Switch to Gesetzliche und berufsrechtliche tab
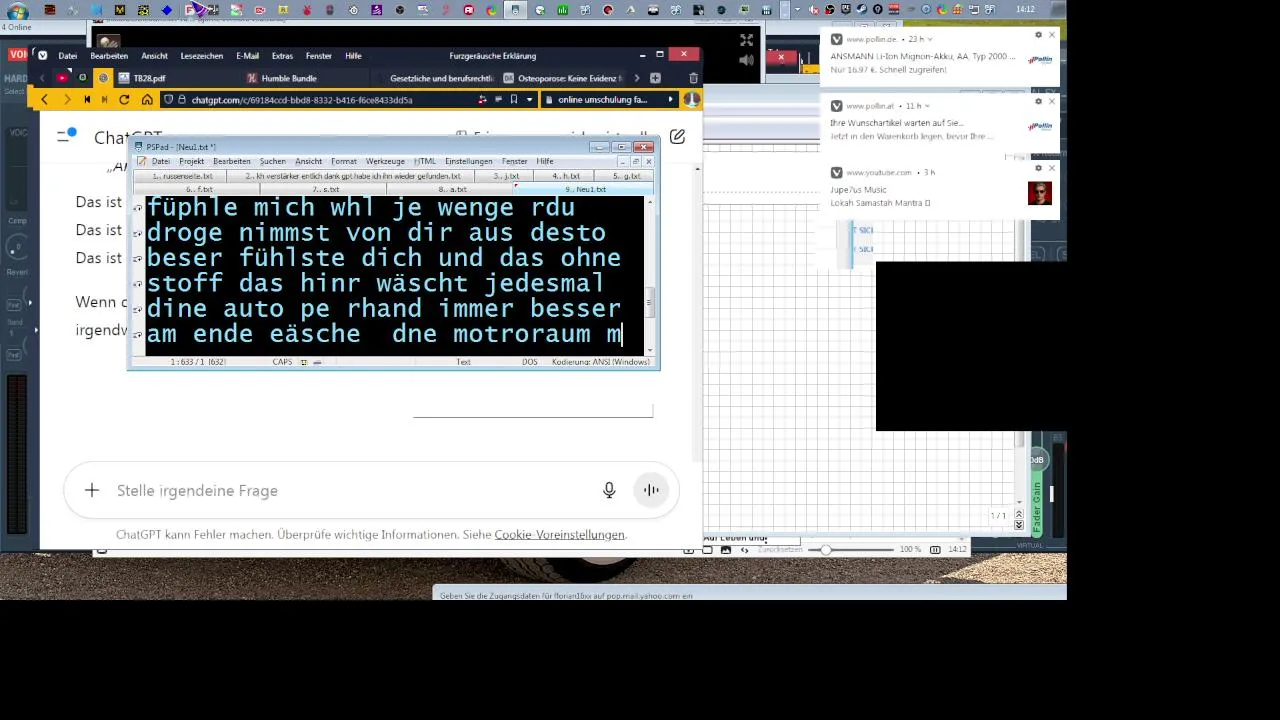 [x=435, y=78]
